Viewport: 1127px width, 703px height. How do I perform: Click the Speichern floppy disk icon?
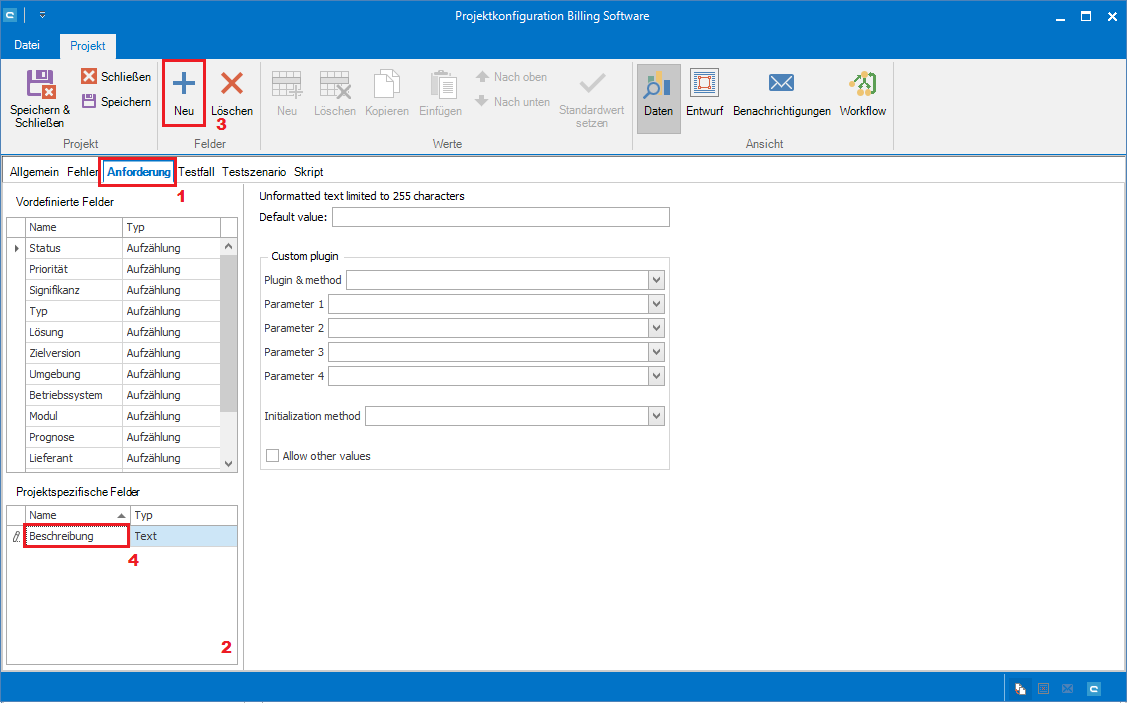89,101
